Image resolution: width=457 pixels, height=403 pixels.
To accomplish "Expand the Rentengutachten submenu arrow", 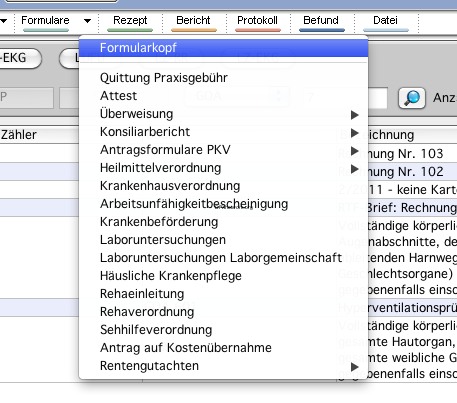I will (355, 367).
